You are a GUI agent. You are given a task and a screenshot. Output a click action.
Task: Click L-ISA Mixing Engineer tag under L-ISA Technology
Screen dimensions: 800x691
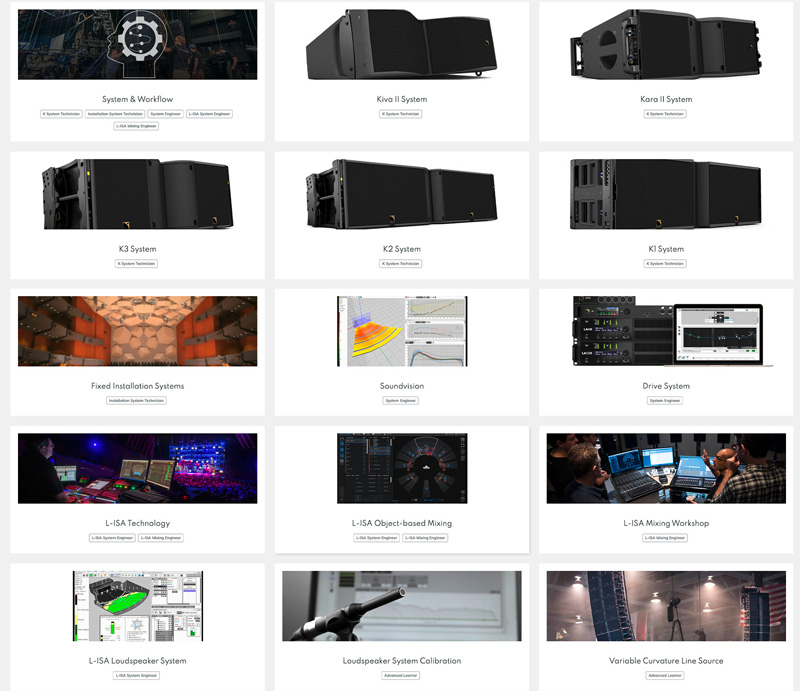tap(161, 538)
